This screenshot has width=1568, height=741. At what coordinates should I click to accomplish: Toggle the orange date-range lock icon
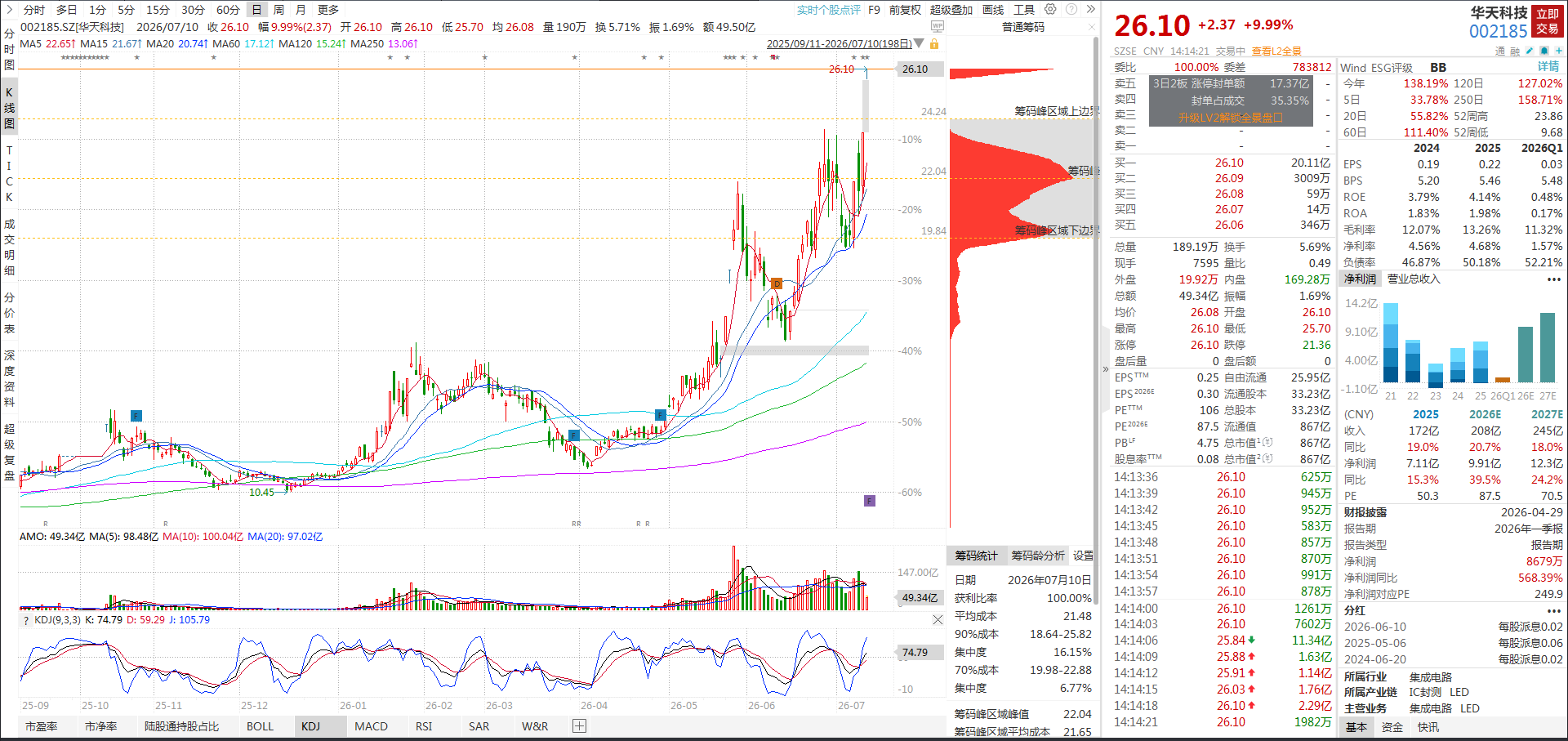934,44
